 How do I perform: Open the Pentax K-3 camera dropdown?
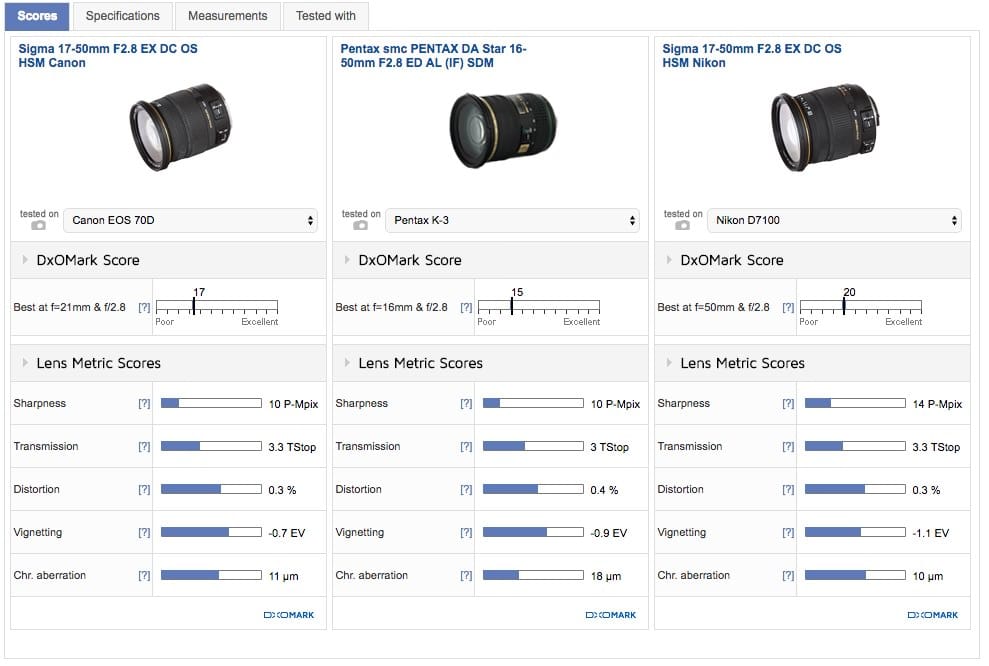tap(512, 220)
